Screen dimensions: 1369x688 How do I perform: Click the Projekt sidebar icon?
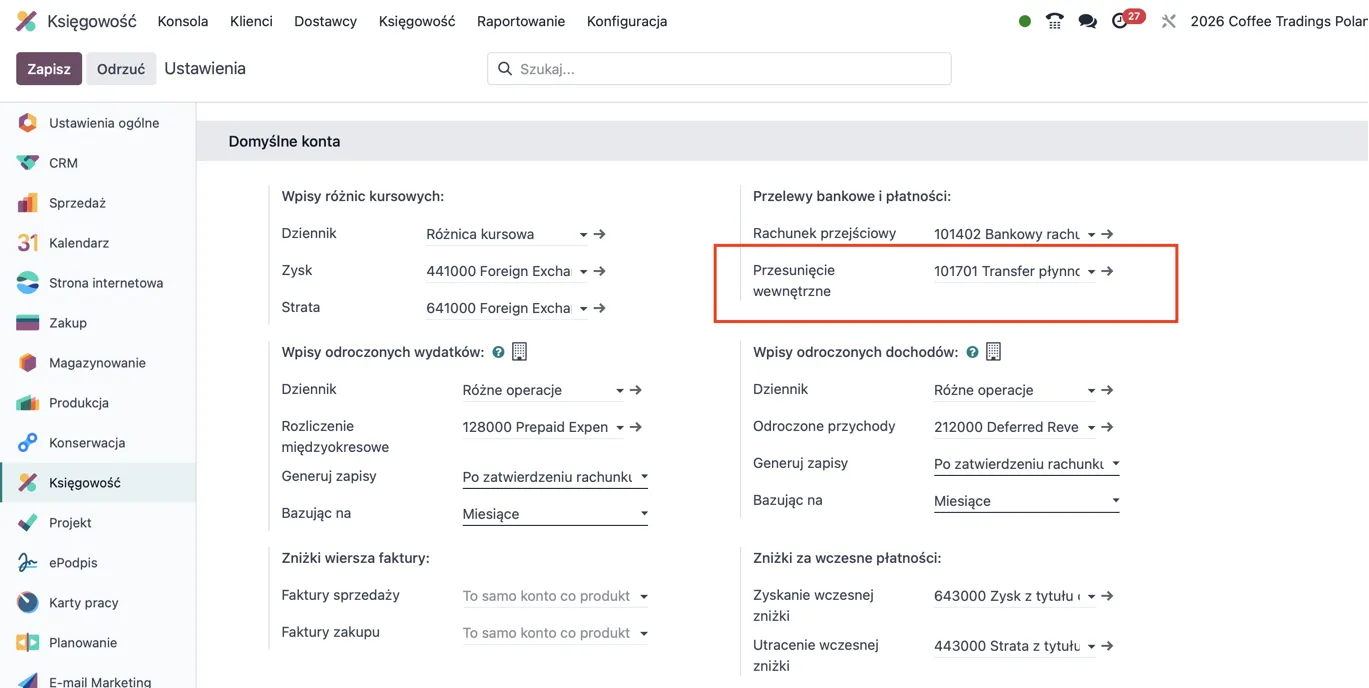pos(28,523)
